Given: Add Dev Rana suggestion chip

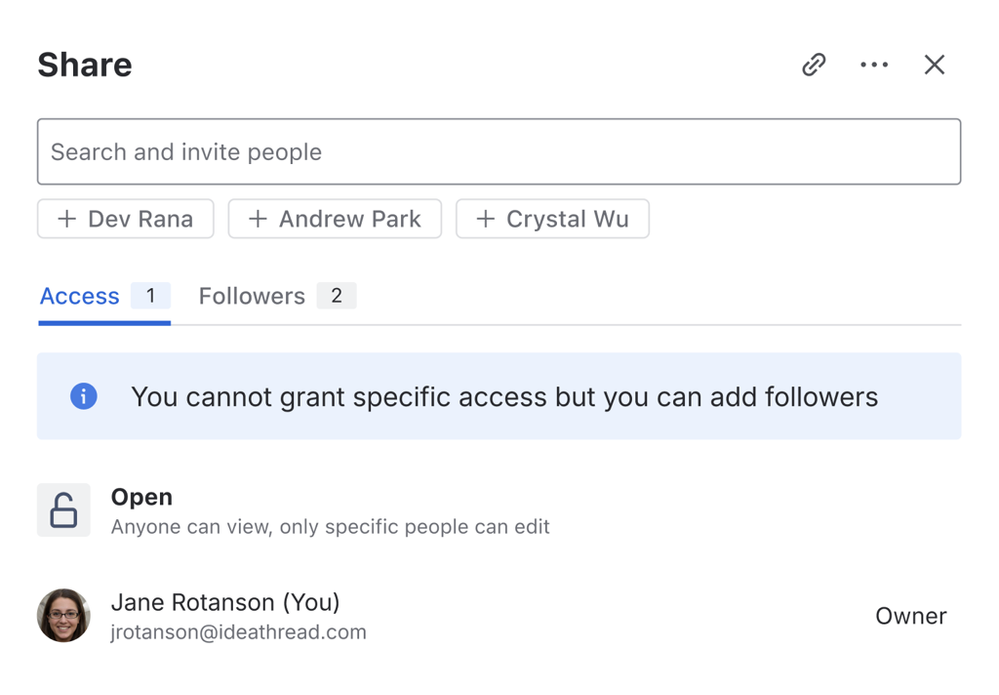Looking at the screenshot, I should tap(126, 219).
